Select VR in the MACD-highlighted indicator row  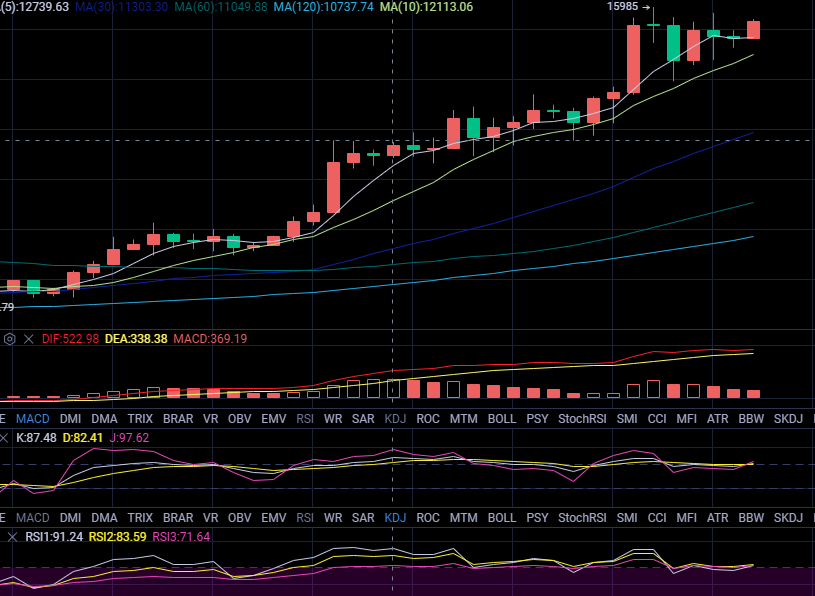pyautogui.click(x=211, y=419)
